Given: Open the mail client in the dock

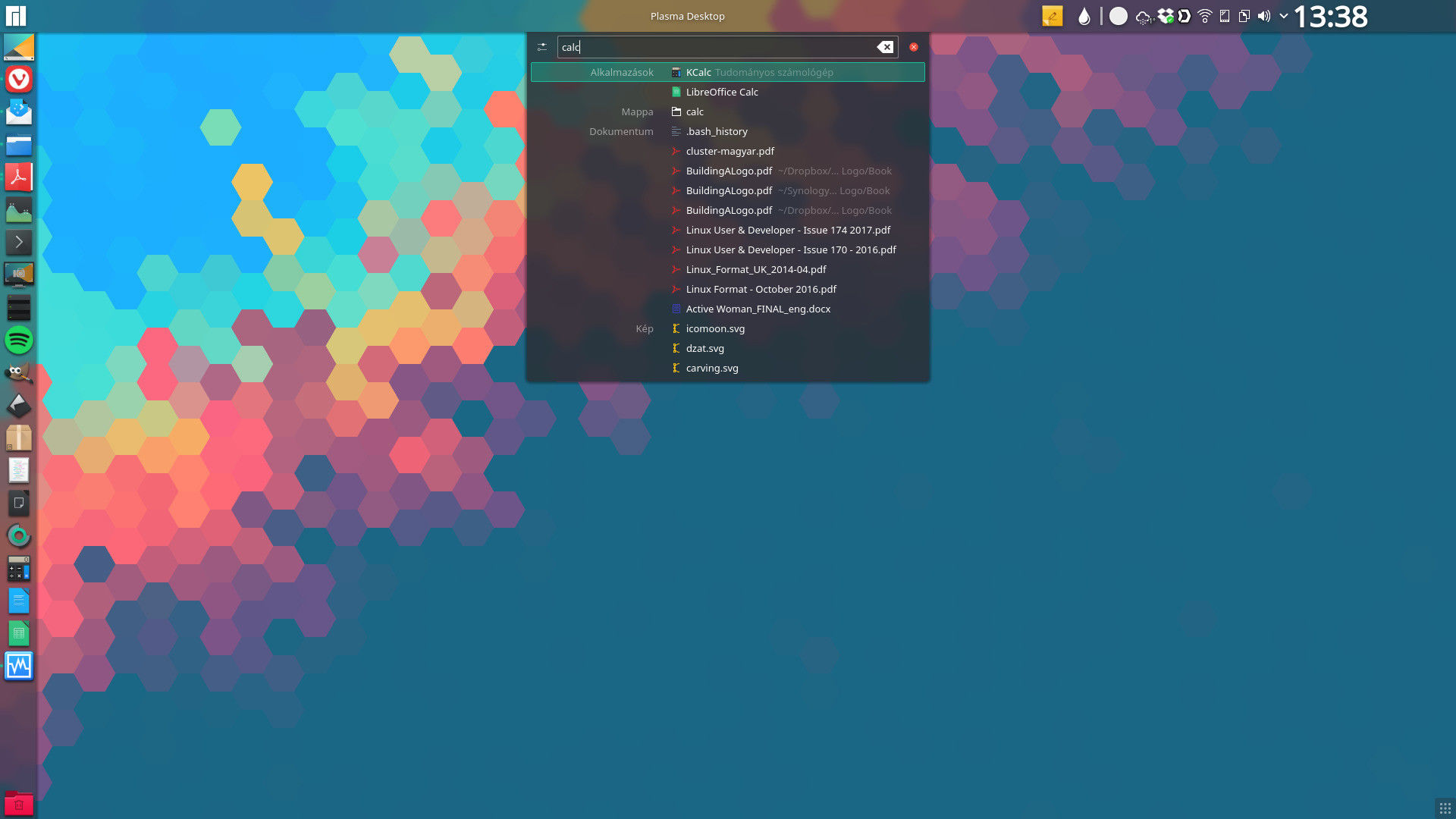Looking at the screenshot, I should coord(19,112).
